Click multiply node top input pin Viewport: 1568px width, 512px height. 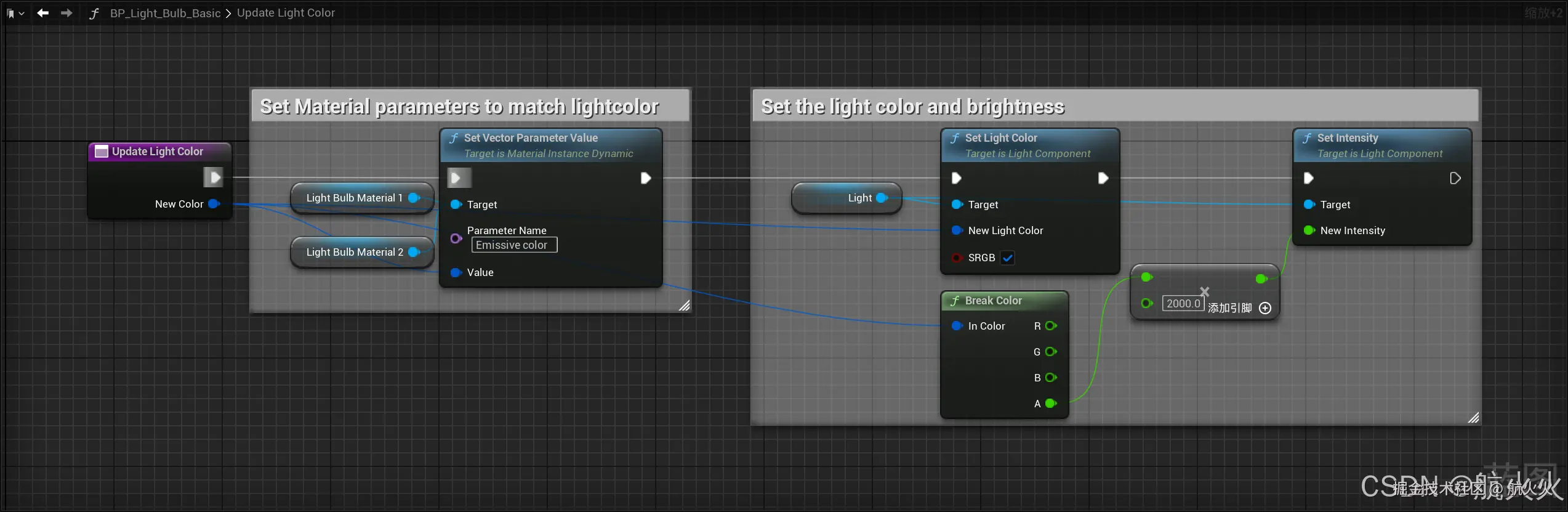(x=1147, y=277)
